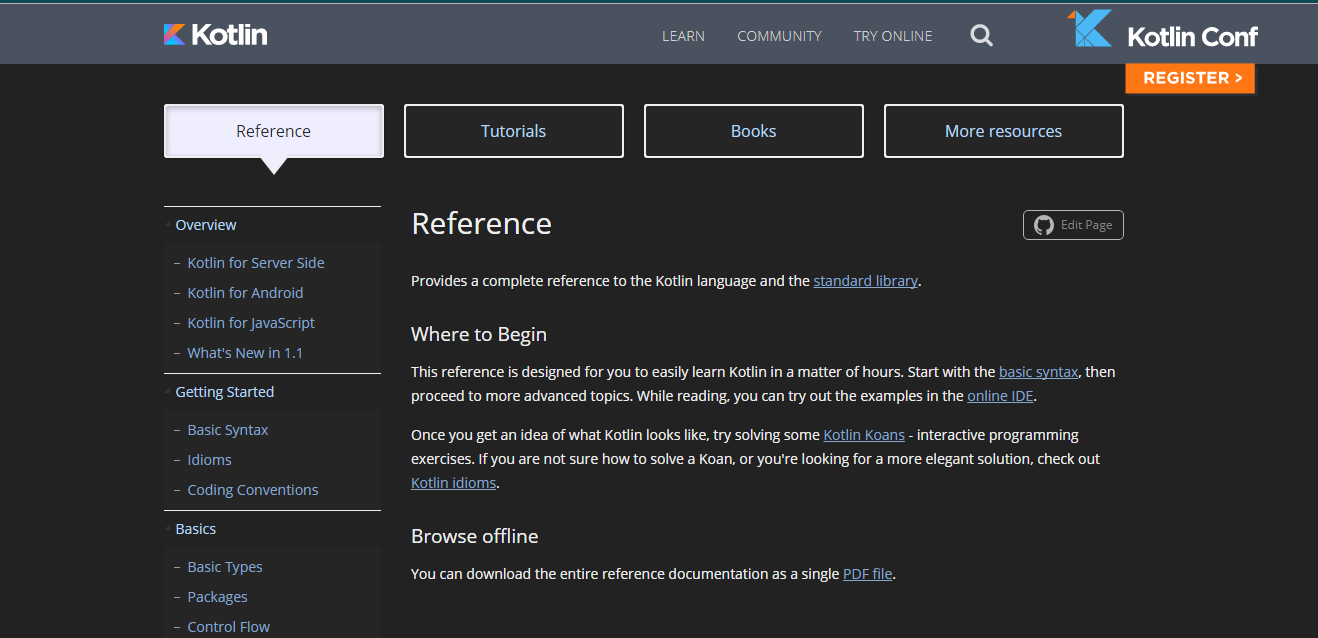Image resolution: width=1318 pixels, height=638 pixels.
Task: Open Kotlin for Android page
Action: point(245,293)
